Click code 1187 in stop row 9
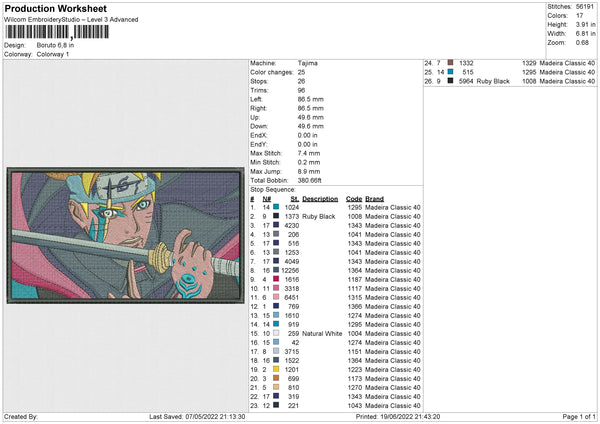 pos(355,280)
